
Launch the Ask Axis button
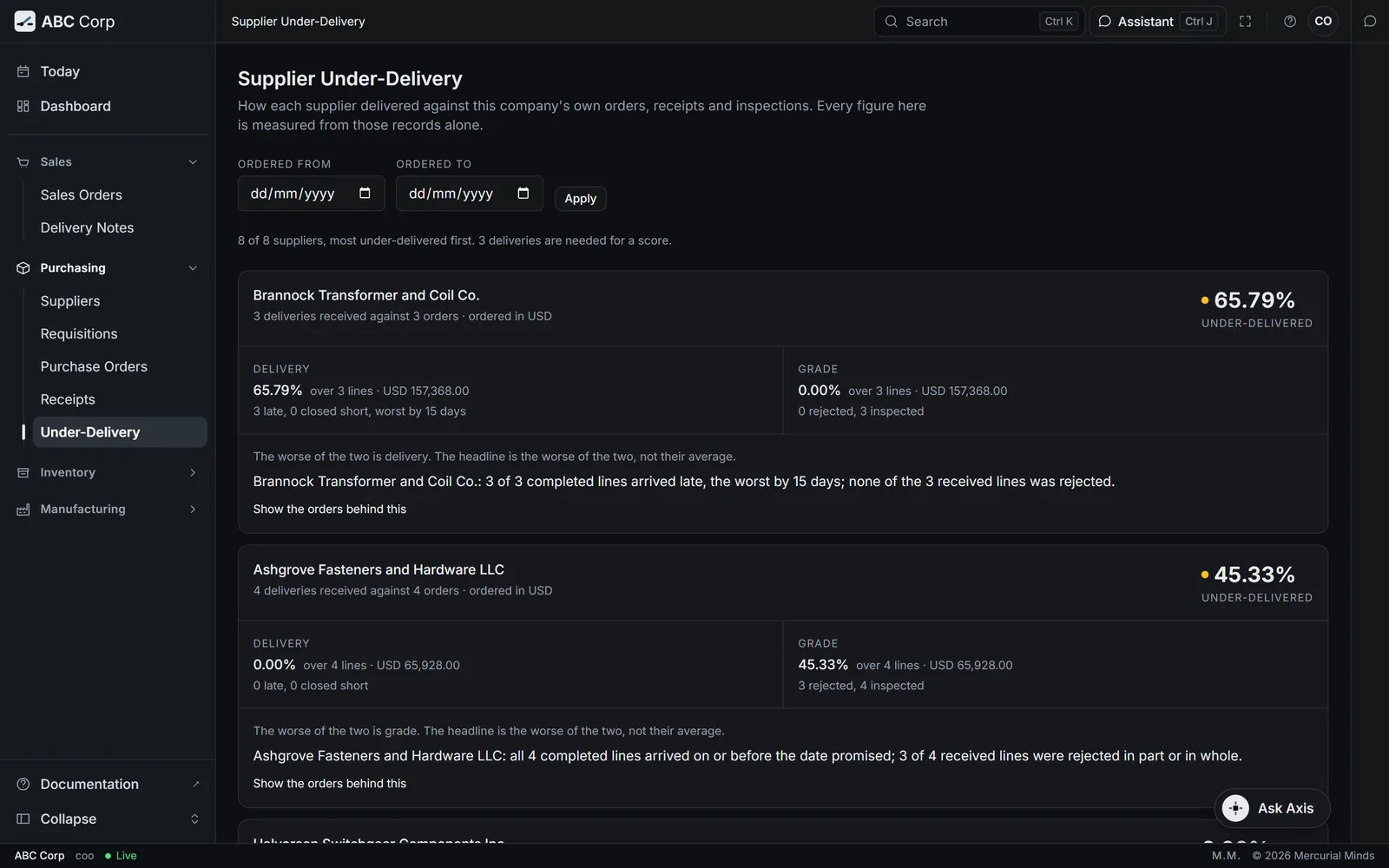click(x=1272, y=808)
